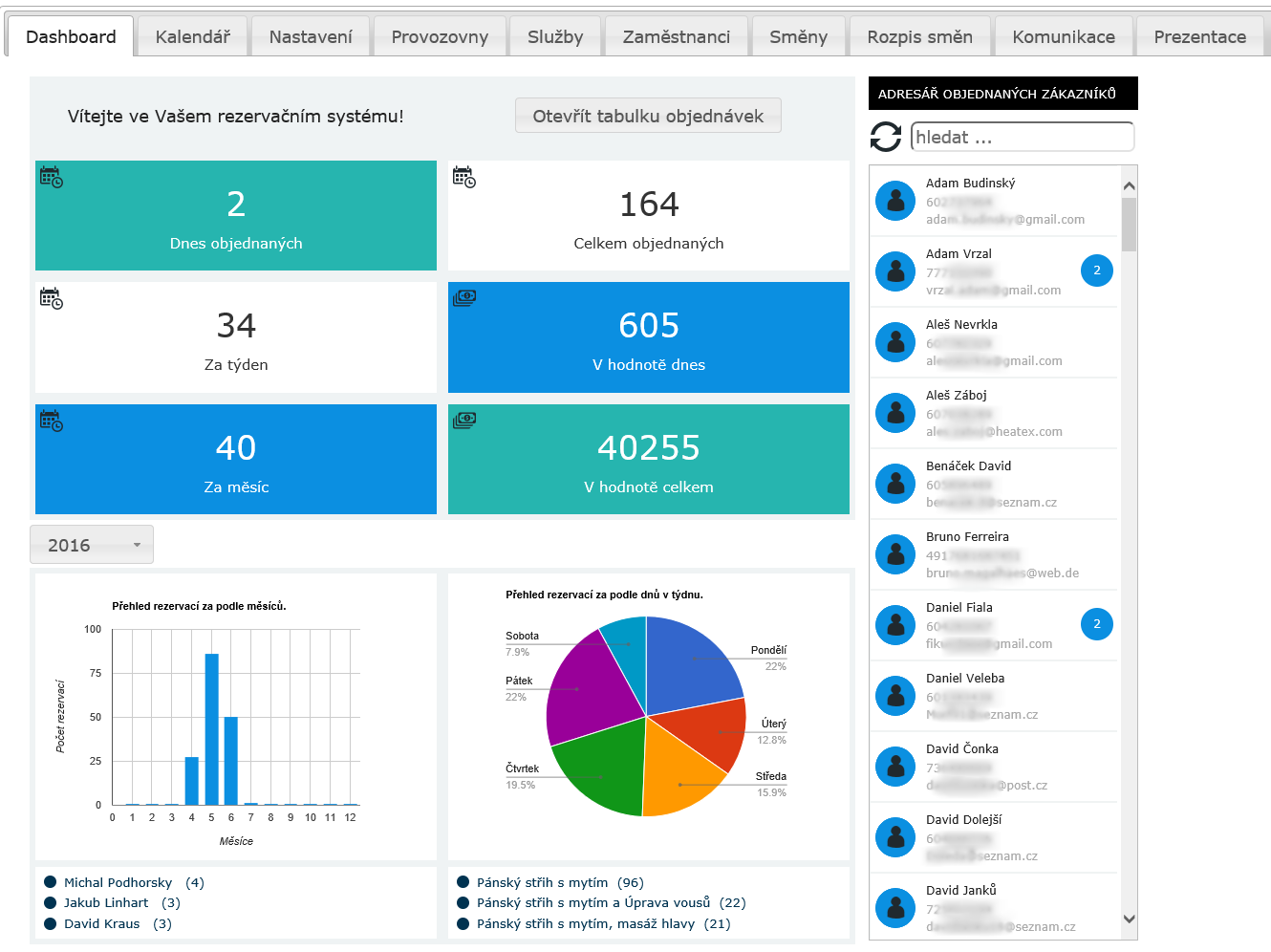Viewport: 1271px width, 952px height.
Task: Click Otevřít tabulku objednávek button
Action: point(648,116)
